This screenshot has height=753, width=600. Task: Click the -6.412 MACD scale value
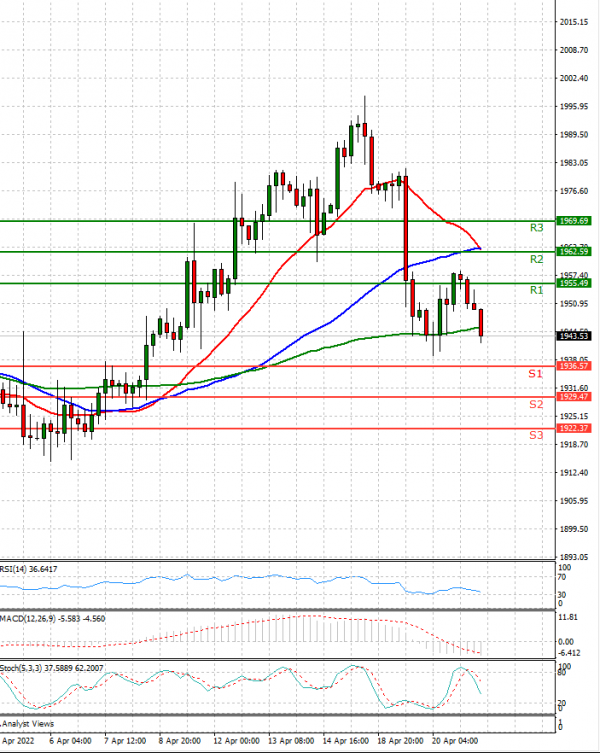click(x=569, y=653)
